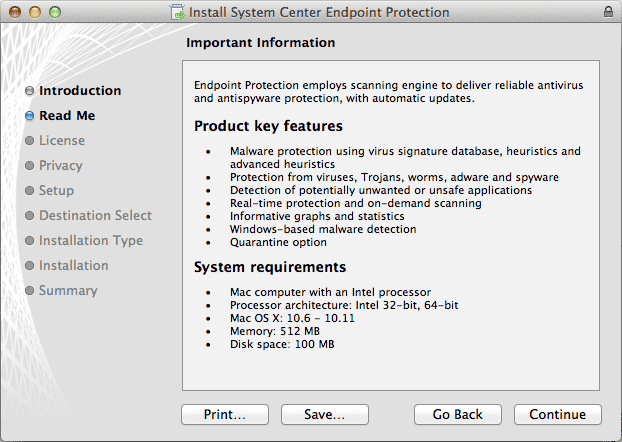Click the Setup step bullet

tap(29, 190)
